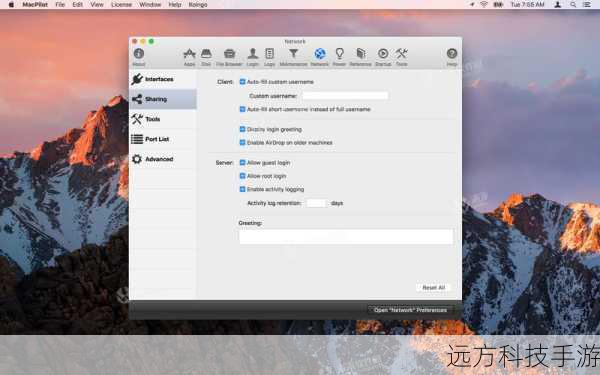Viewport: 600px width, 375px height.
Task: Open the Logs section in toolbar
Action: (x=269, y=57)
